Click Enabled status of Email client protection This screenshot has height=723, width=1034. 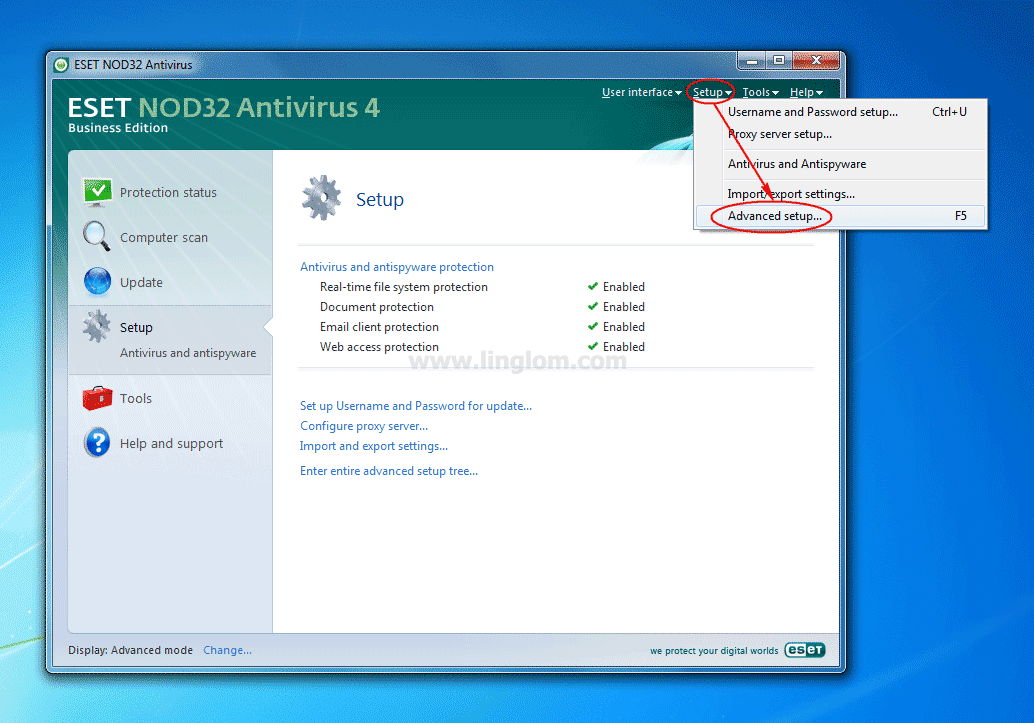click(x=624, y=327)
